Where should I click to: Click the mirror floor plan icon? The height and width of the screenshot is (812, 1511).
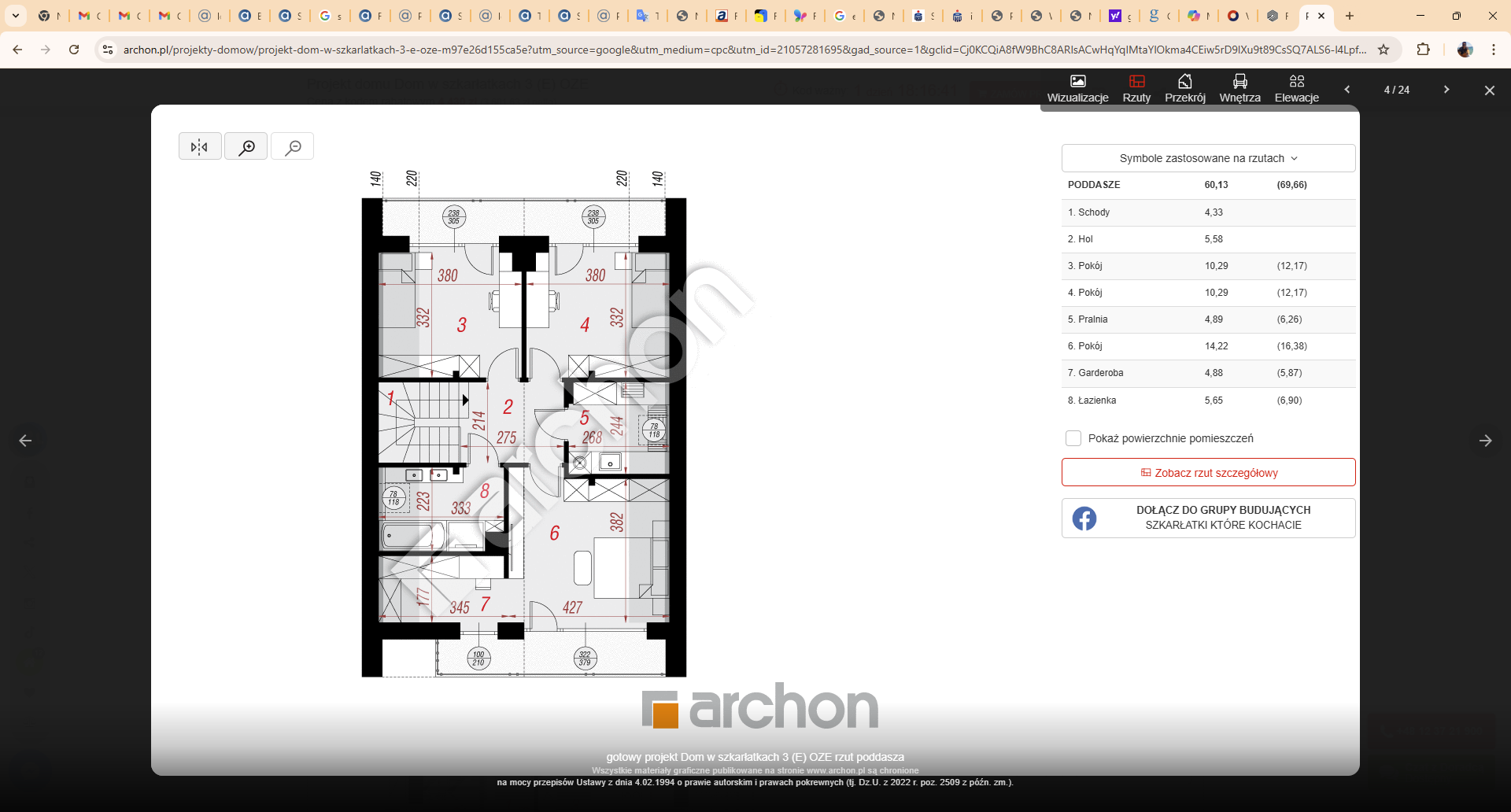[x=200, y=146]
